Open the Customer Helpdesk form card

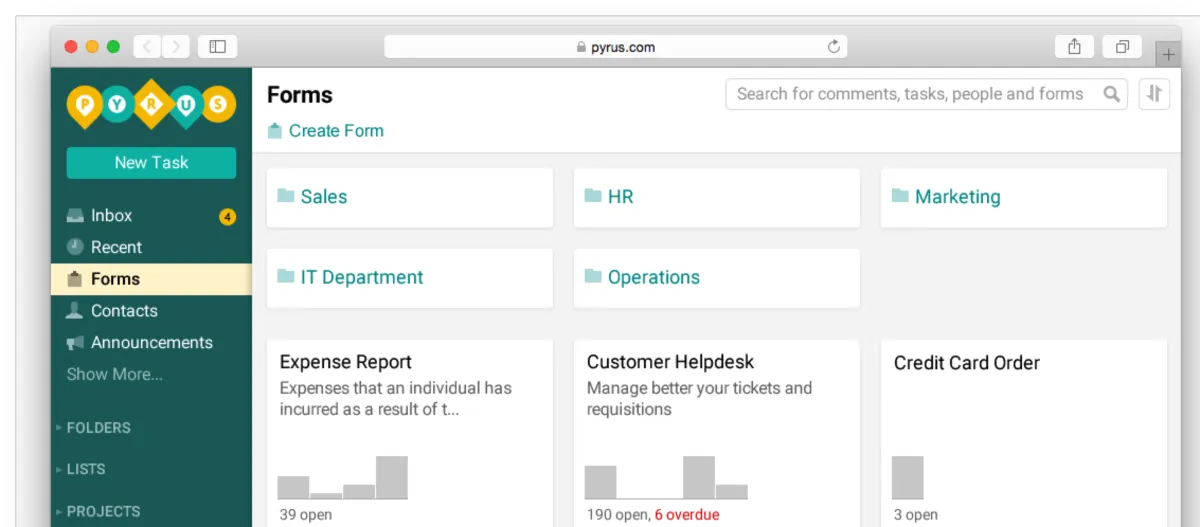pyautogui.click(x=716, y=430)
